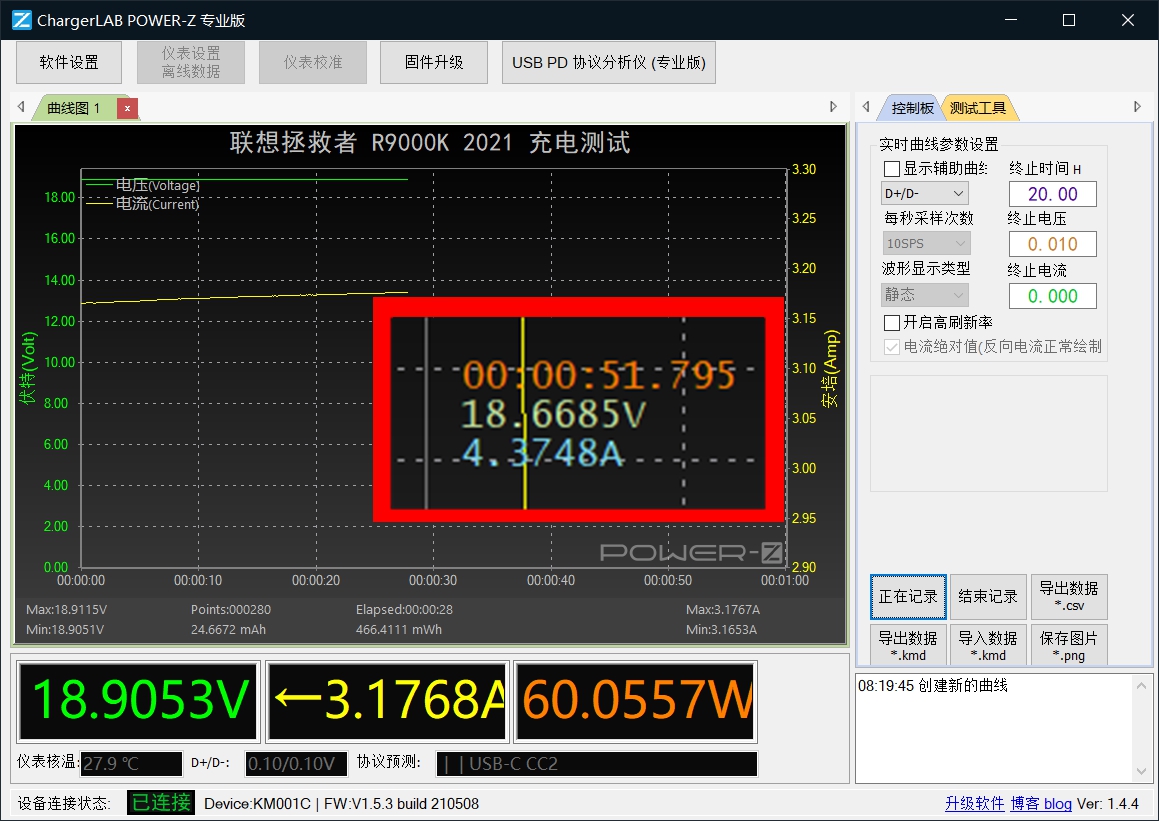Click the 终止时间 termination time input field
Screen dimensions: 1159x821
click(x=1052, y=193)
